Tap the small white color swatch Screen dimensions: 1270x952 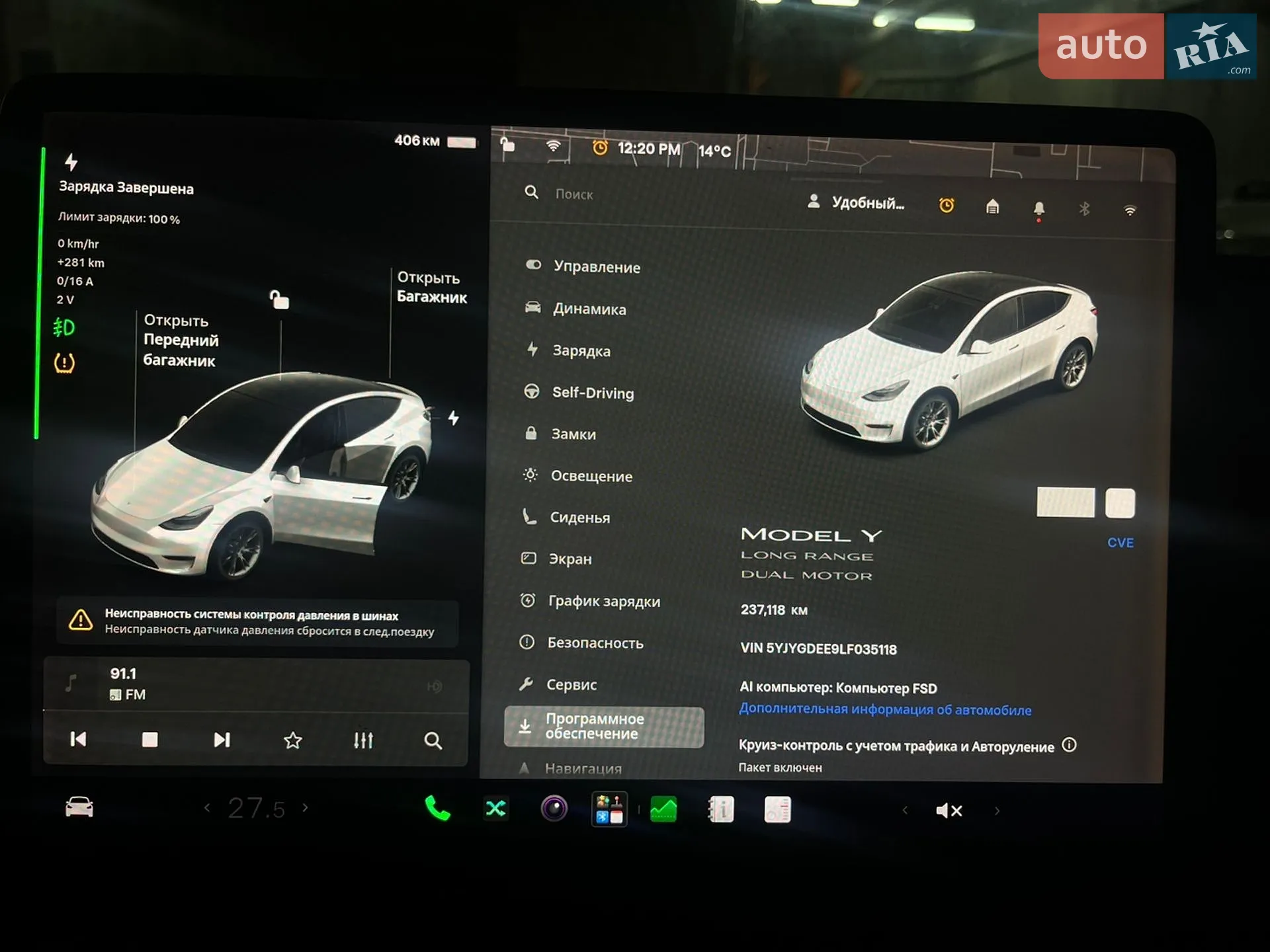[1120, 503]
